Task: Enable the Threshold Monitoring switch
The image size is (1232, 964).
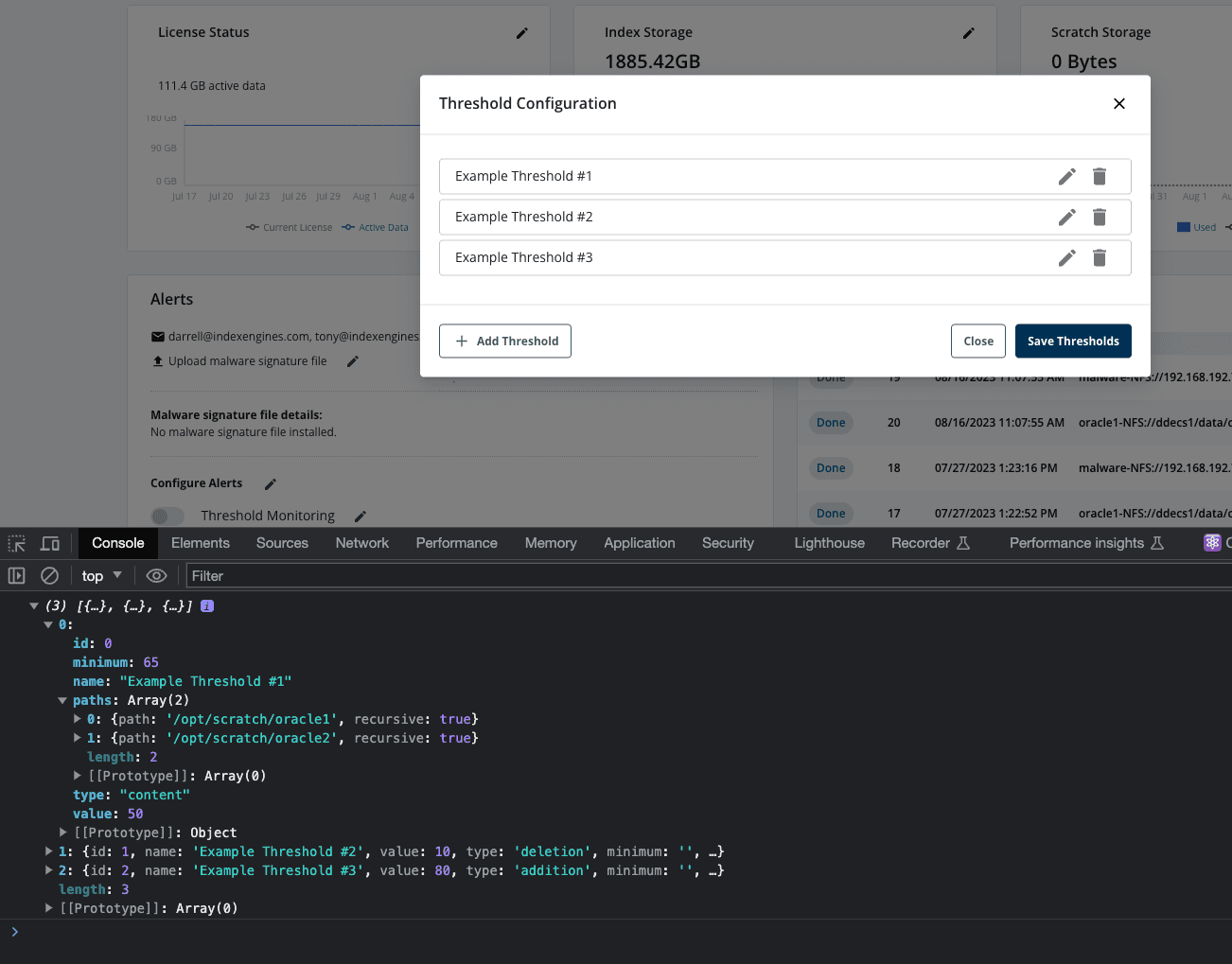Action: [x=167, y=516]
